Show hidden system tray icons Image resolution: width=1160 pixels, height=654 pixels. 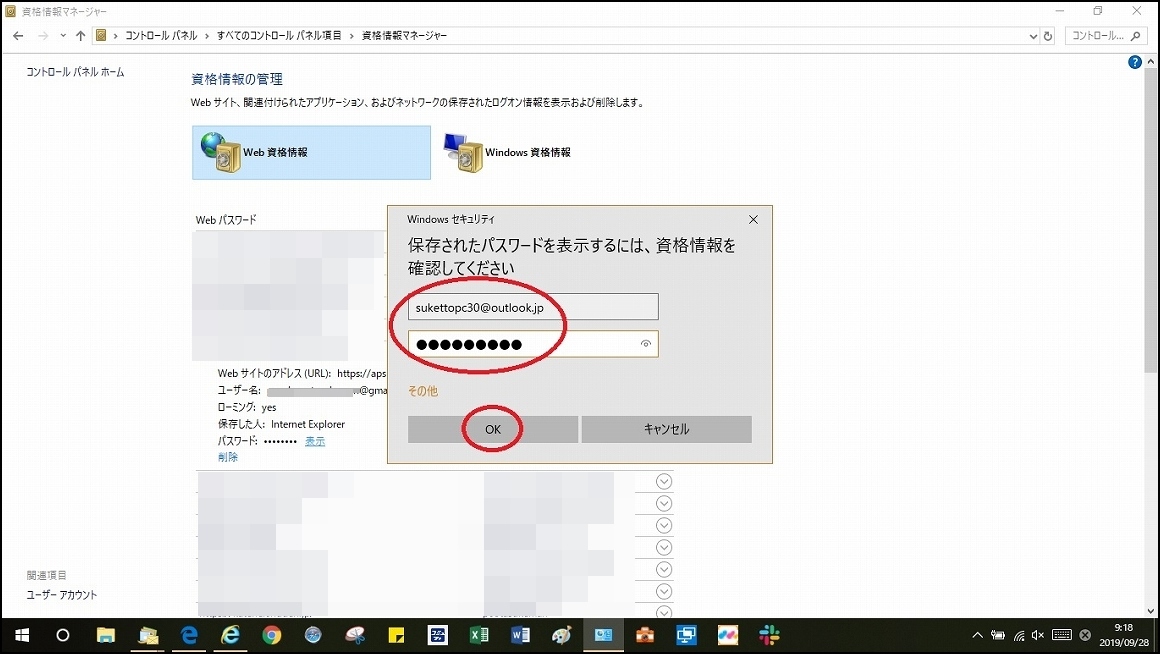pos(977,636)
